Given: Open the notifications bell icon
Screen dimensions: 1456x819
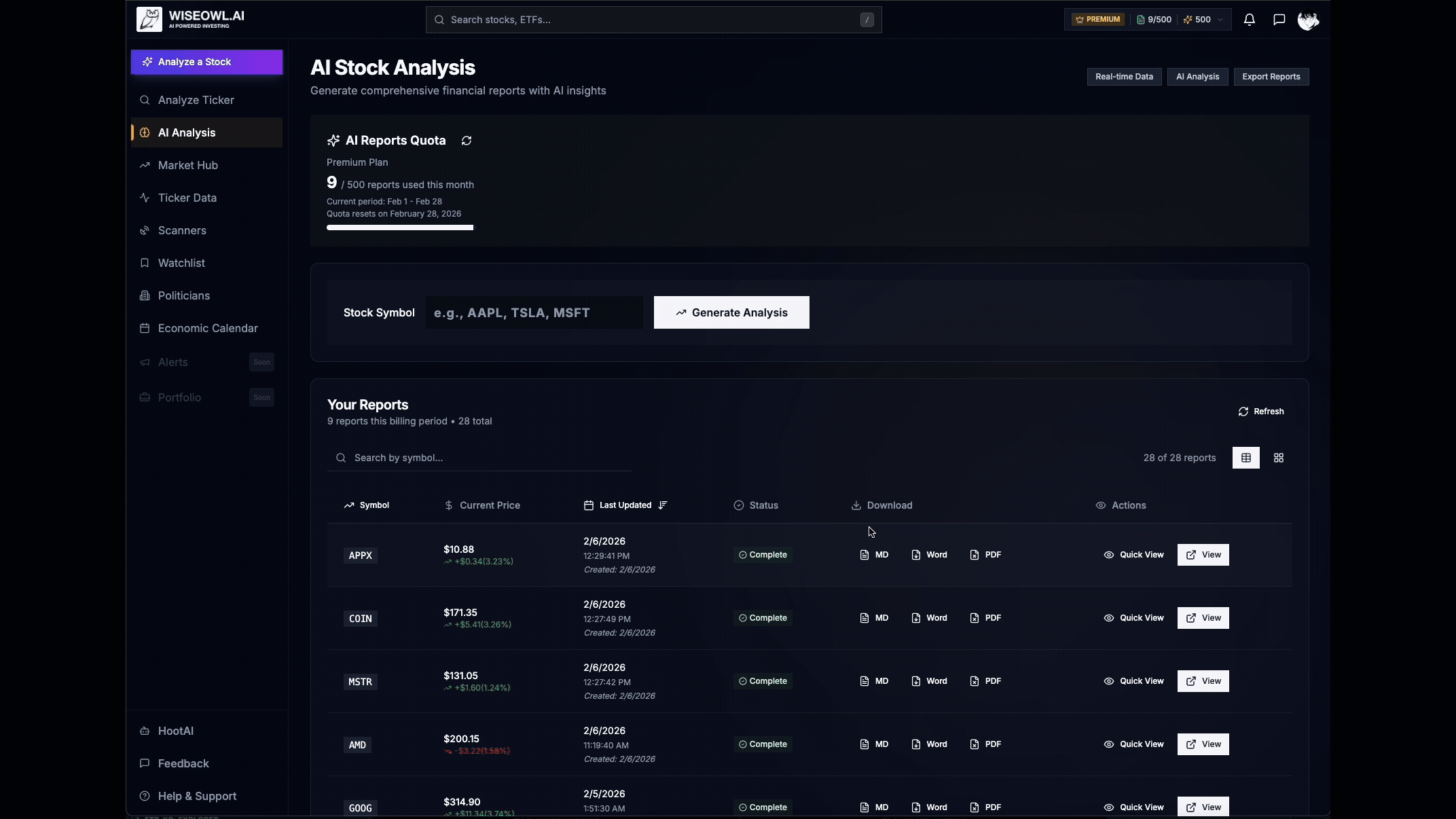Looking at the screenshot, I should coord(1250,20).
